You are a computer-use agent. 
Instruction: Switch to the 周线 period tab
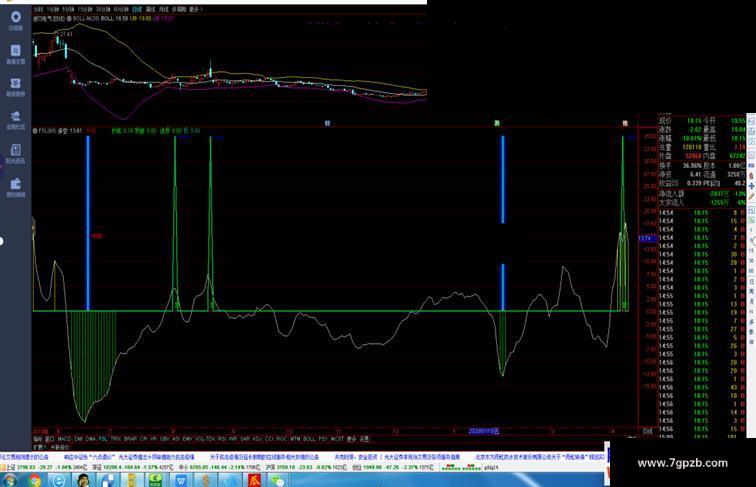coord(151,9)
